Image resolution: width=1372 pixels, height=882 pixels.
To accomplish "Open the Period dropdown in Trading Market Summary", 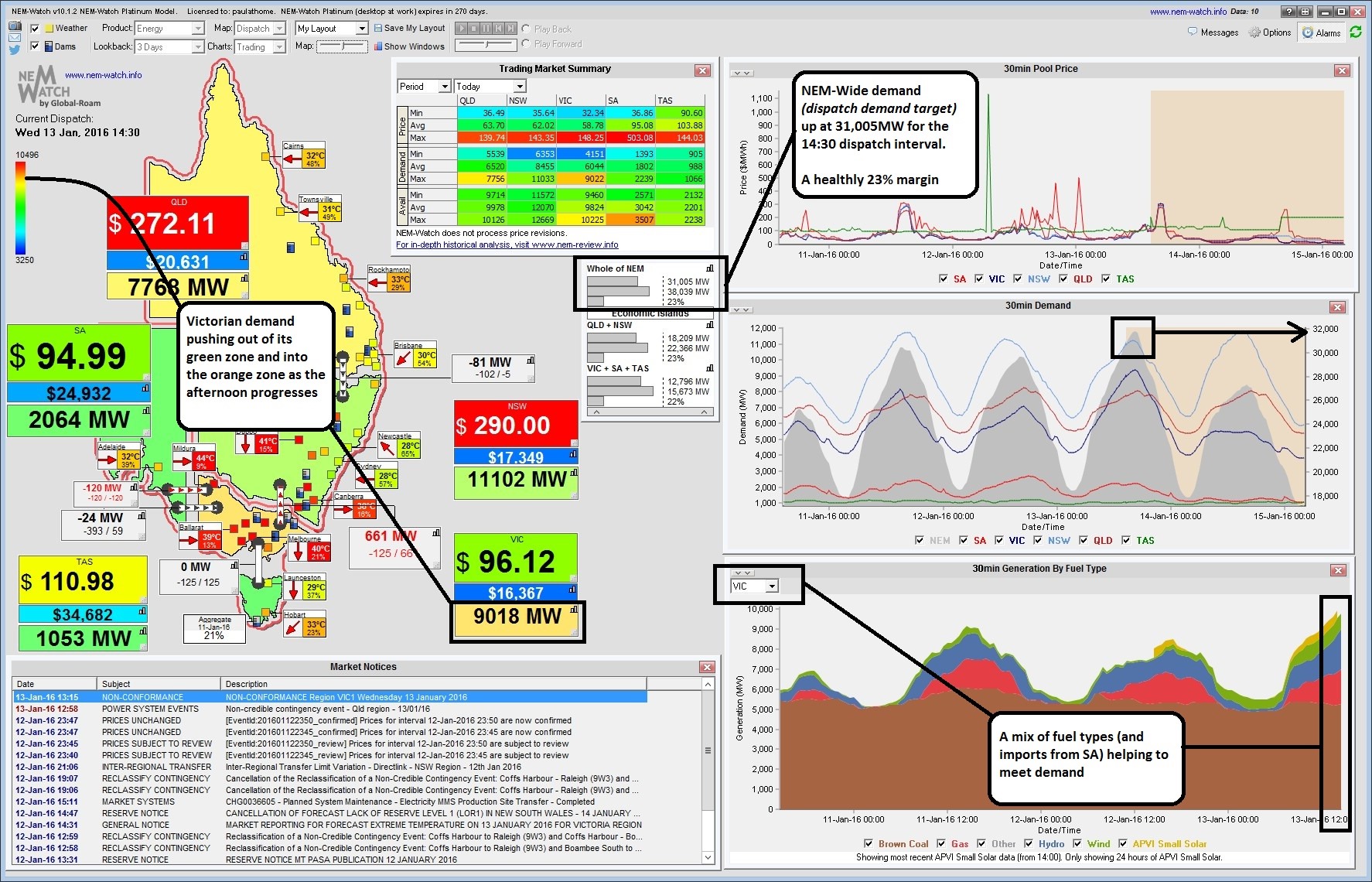I will tap(445, 86).
